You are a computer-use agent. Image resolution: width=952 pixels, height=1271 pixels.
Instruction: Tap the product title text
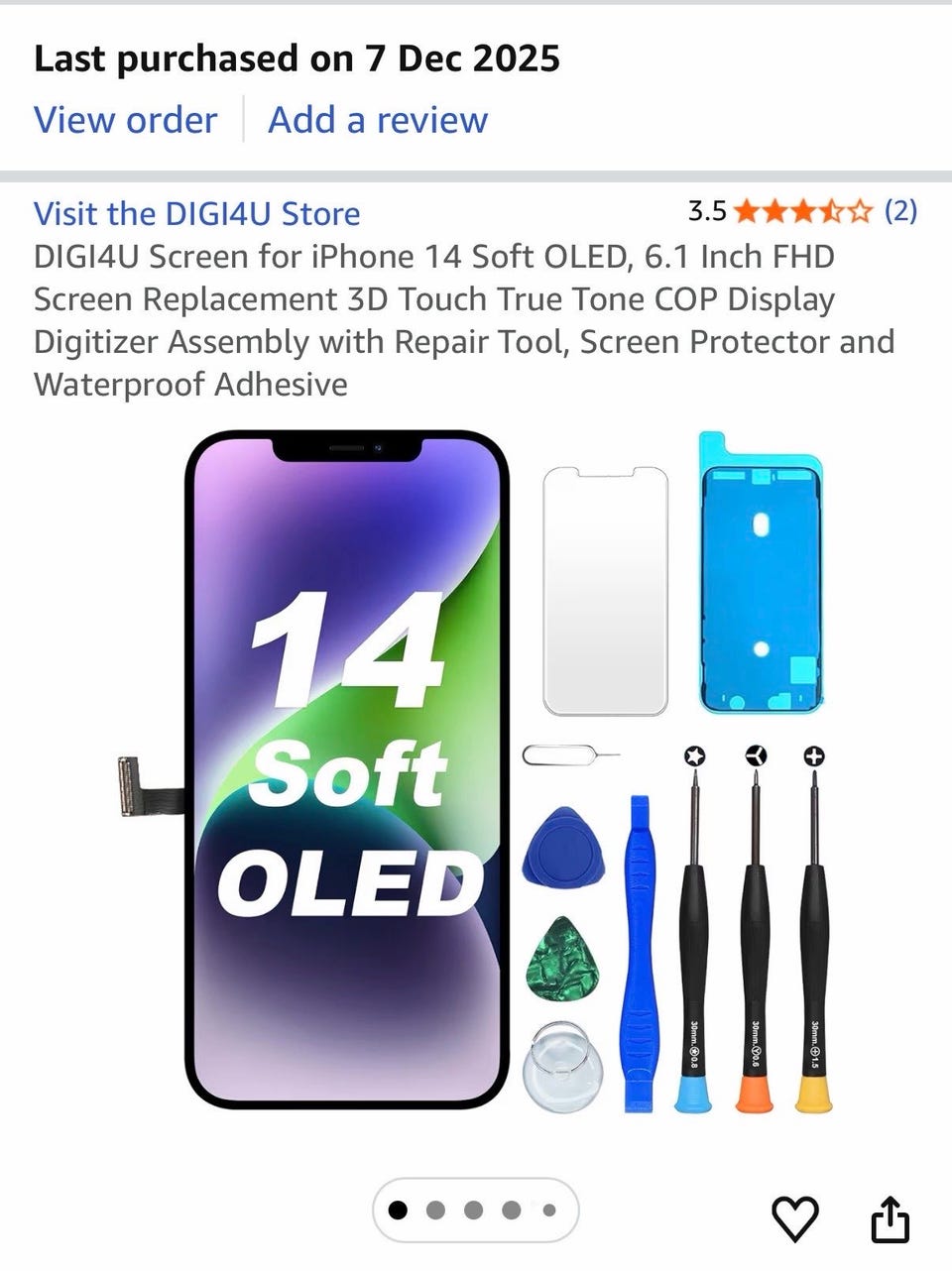[x=464, y=320]
